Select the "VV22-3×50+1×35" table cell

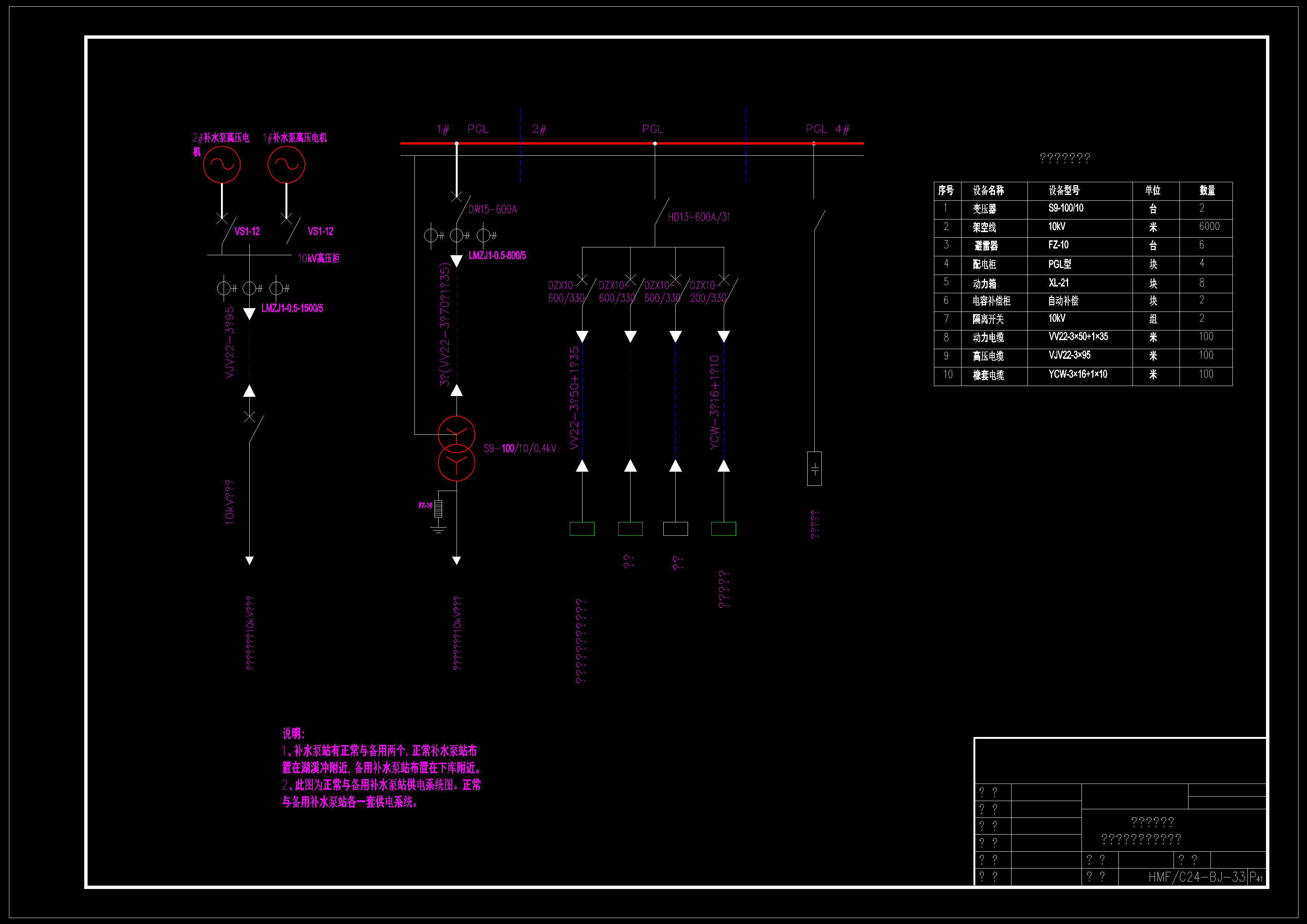click(1078, 337)
